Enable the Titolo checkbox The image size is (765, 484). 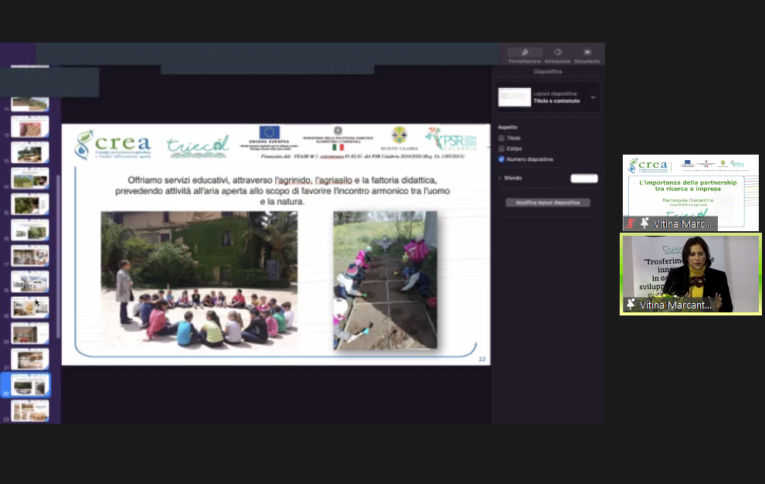pos(501,138)
